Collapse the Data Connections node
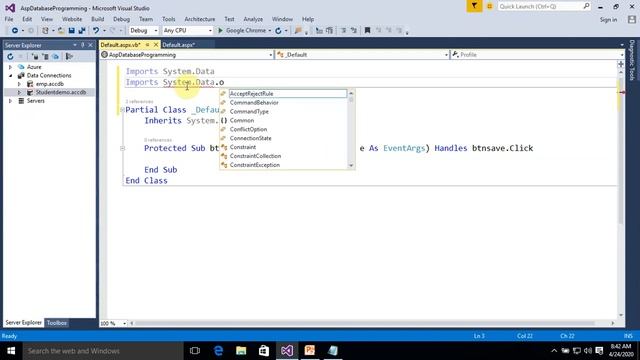This screenshot has height=360, width=640. click(10, 76)
